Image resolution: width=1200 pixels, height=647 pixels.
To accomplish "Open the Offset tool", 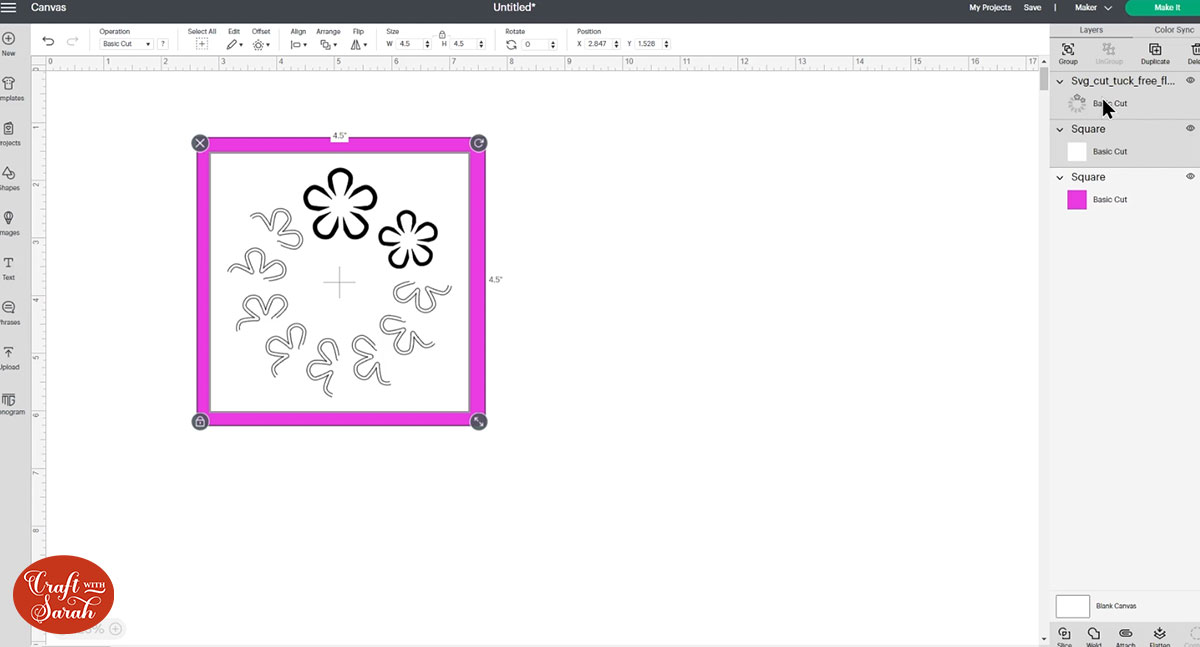I will (x=260, y=43).
